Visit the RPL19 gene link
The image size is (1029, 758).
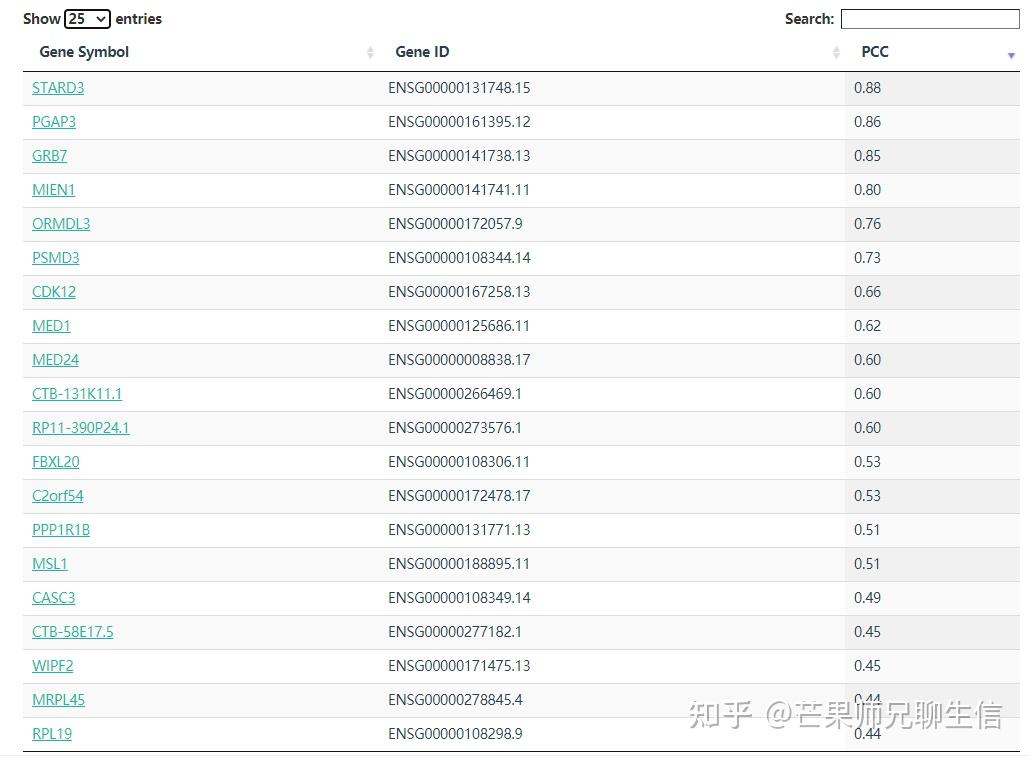52,734
